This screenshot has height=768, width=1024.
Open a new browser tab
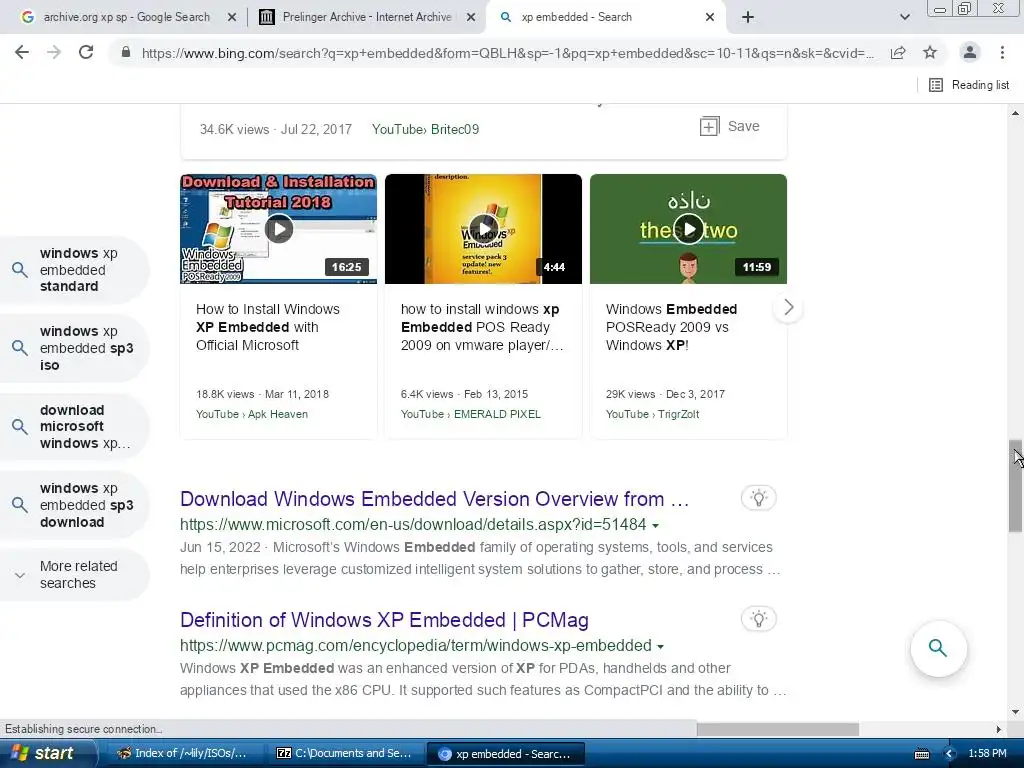point(748,17)
